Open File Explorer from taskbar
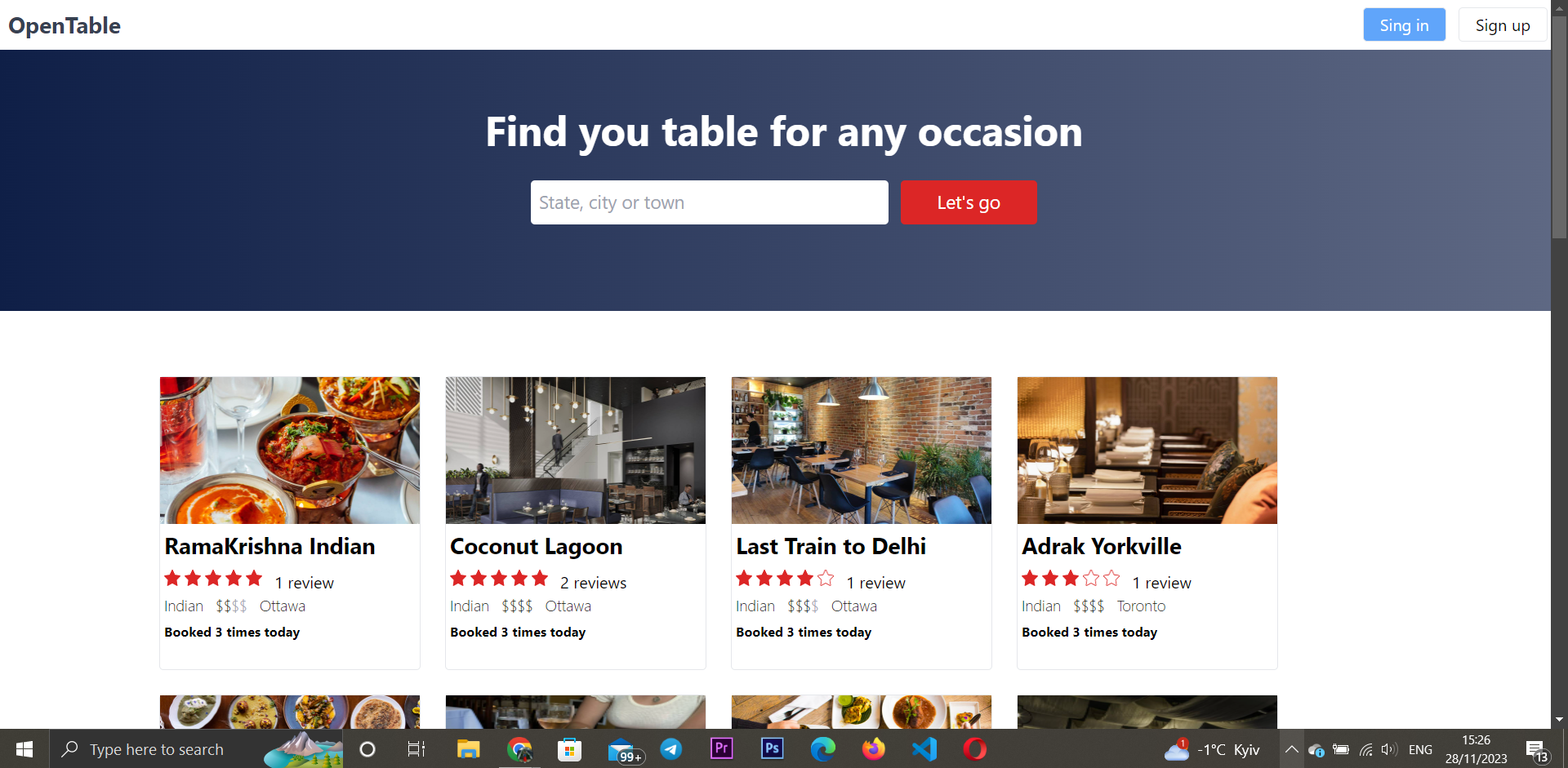 (x=468, y=748)
